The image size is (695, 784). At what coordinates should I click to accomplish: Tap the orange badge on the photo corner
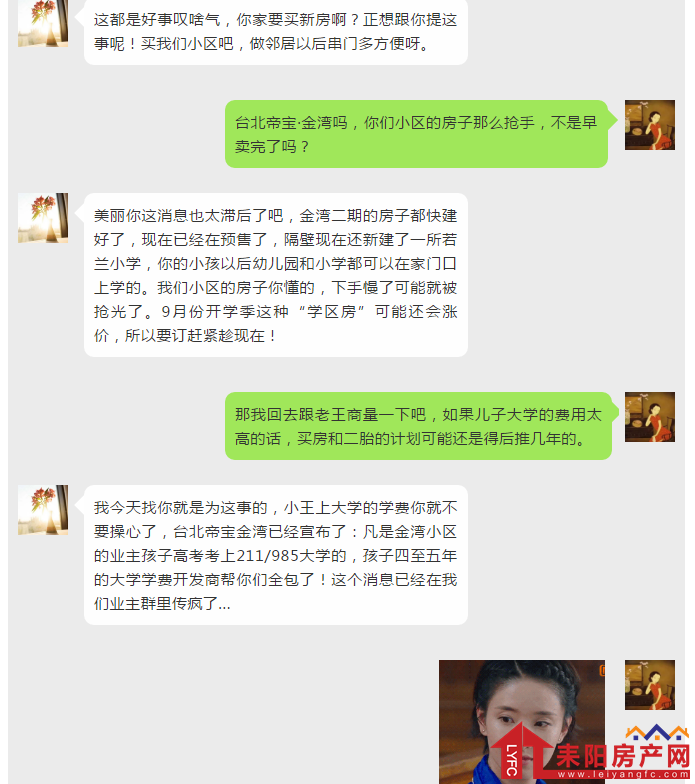[x=602, y=670]
